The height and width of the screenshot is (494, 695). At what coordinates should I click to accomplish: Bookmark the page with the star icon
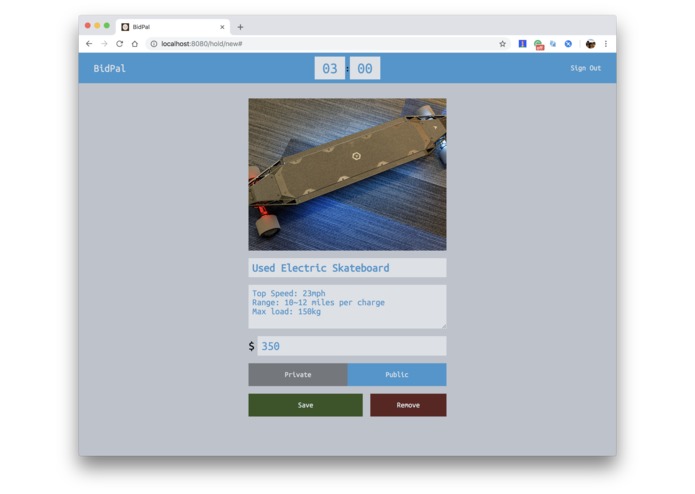pos(502,44)
